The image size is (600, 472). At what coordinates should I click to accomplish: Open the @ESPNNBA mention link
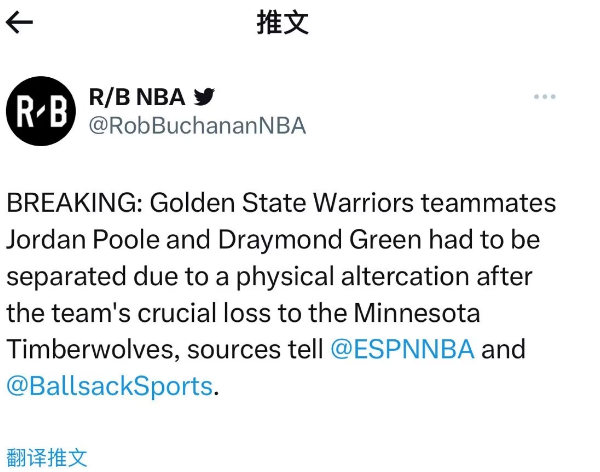coord(402,349)
